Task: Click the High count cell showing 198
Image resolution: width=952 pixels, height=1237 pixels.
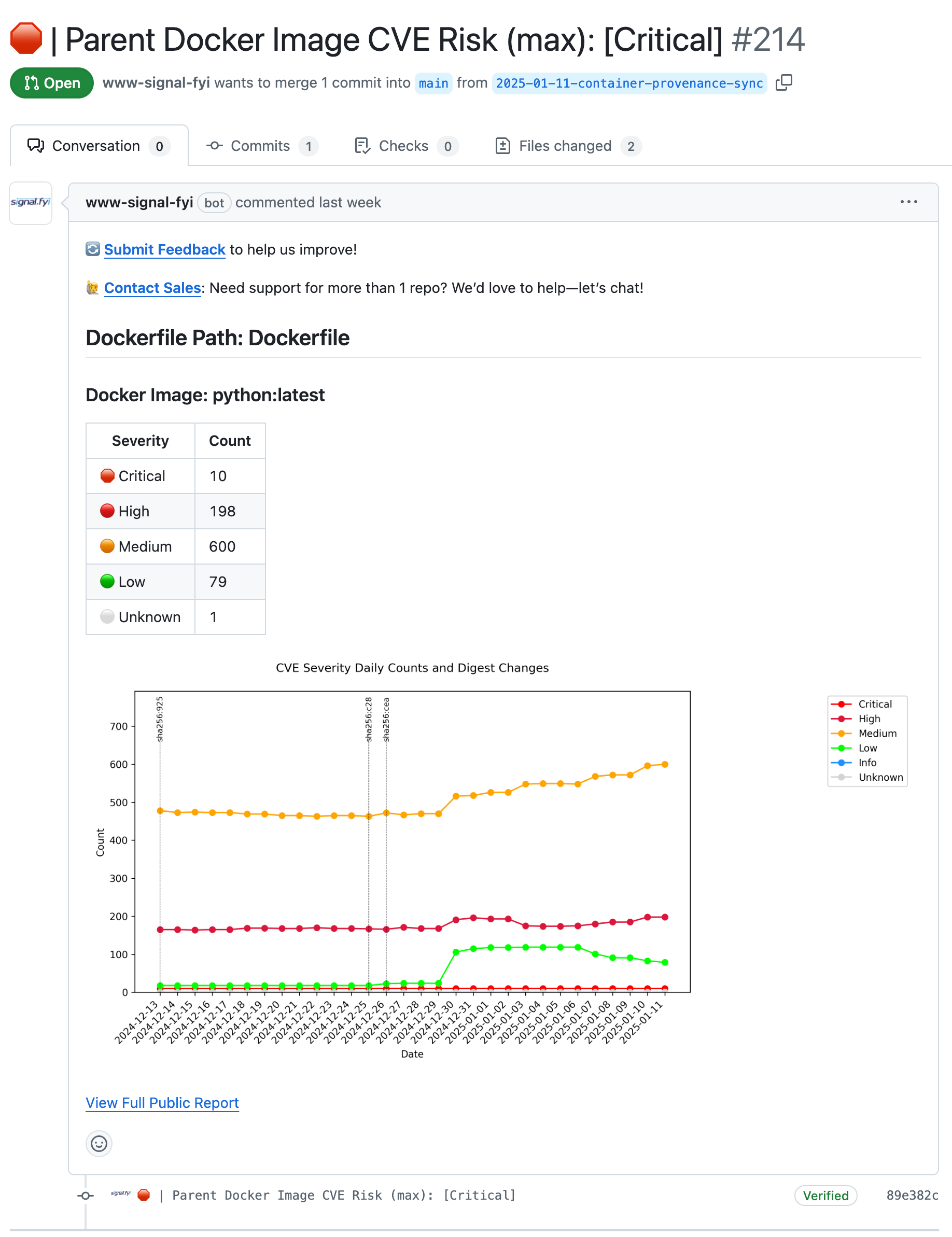Action: (x=230, y=511)
